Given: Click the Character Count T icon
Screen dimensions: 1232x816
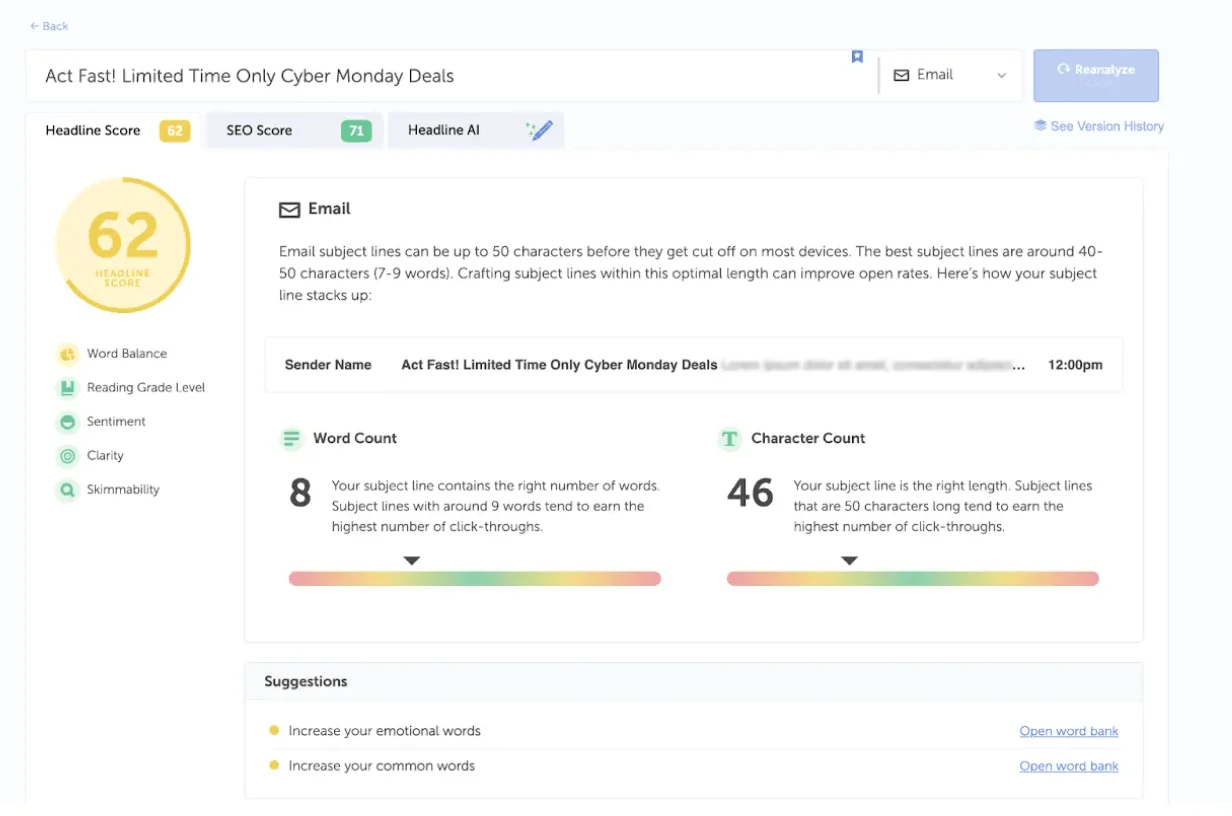Looking at the screenshot, I should coord(729,438).
